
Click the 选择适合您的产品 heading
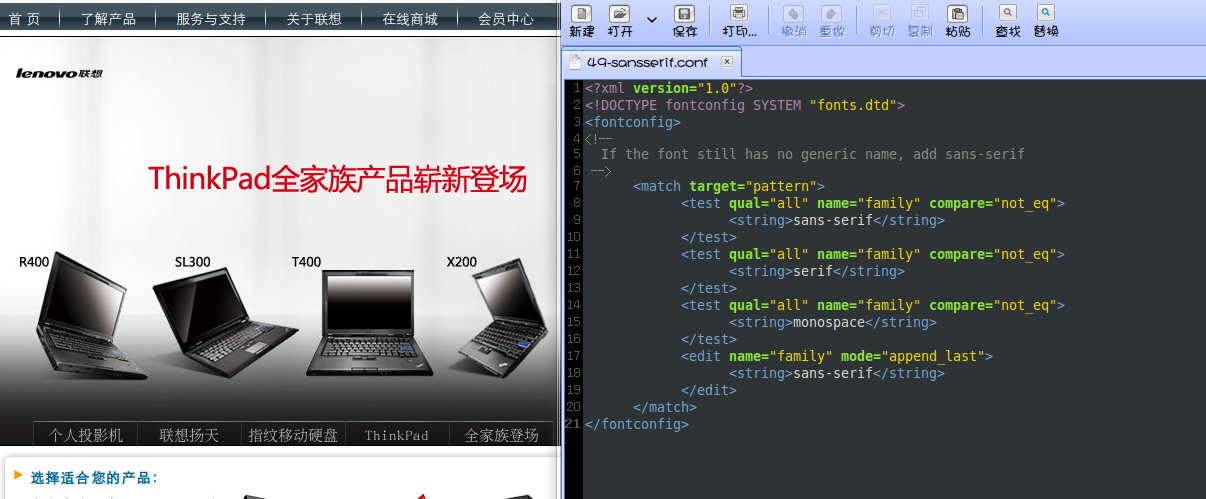pos(94,478)
